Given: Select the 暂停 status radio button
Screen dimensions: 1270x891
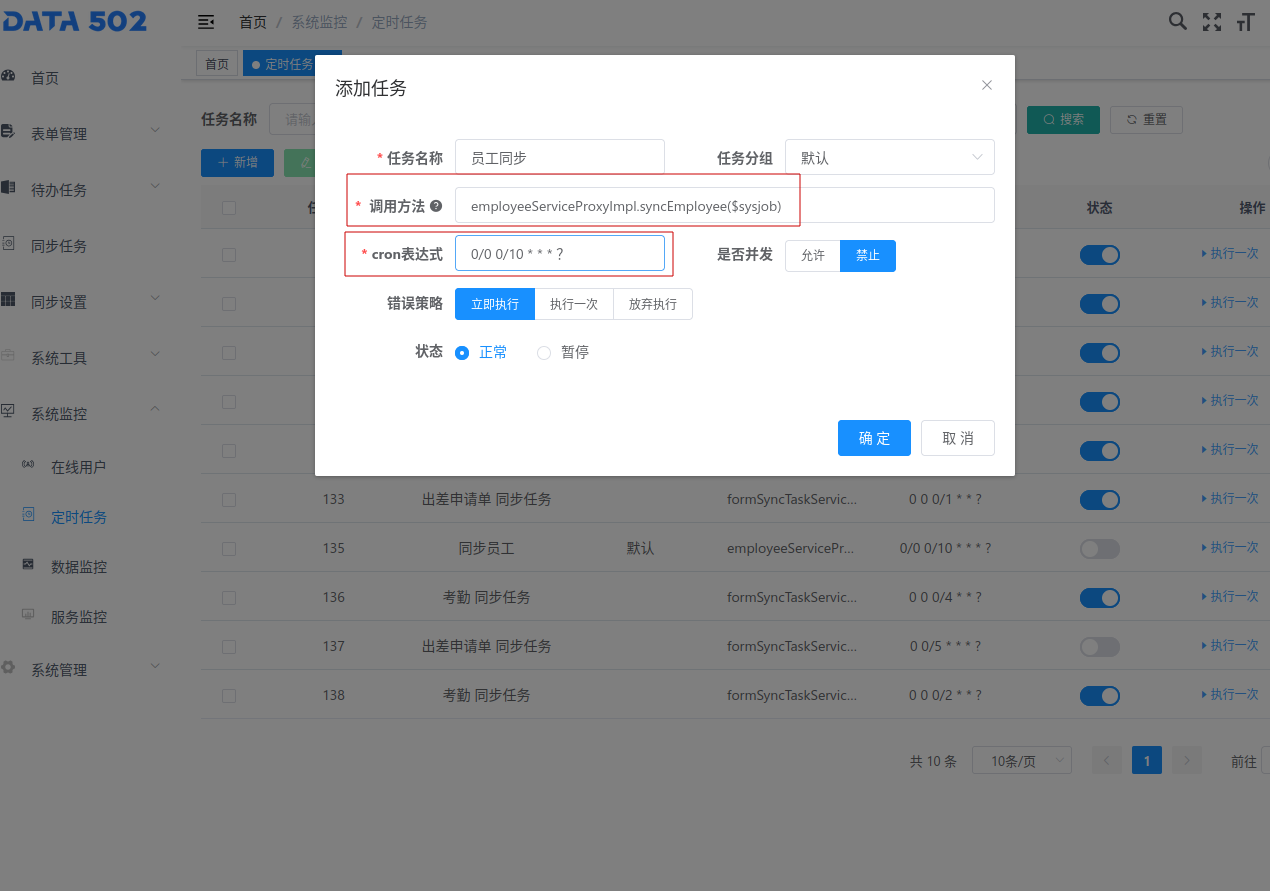Looking at the screenshot, I should tap(544, 353).
